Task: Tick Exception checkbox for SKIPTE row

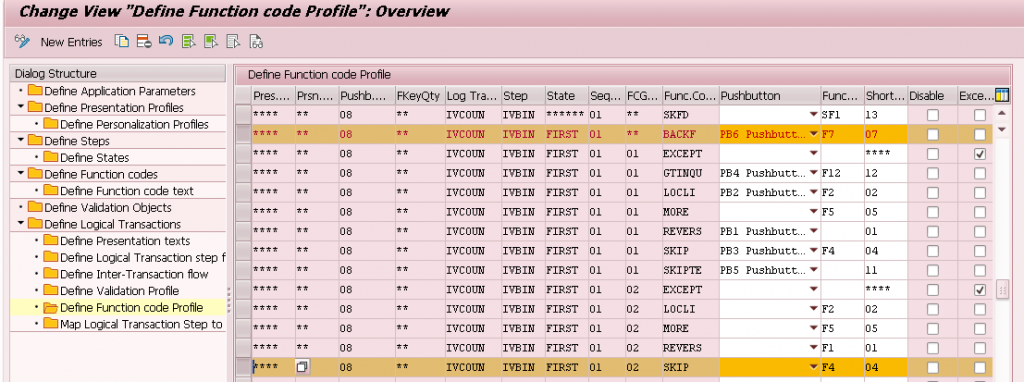Action: tap(980, 270)
